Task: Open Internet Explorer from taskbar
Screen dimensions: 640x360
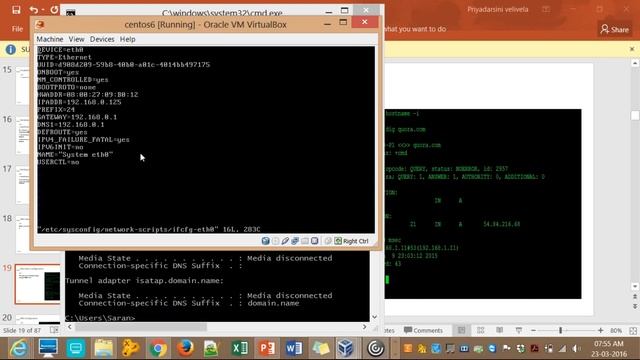Action: pos(18,348)
